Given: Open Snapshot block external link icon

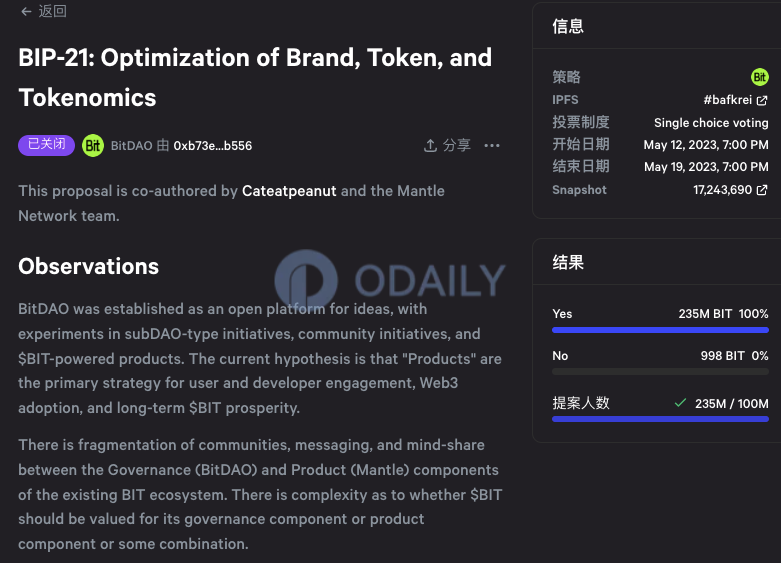Looking at the screenshot, I should pos(762,190).
